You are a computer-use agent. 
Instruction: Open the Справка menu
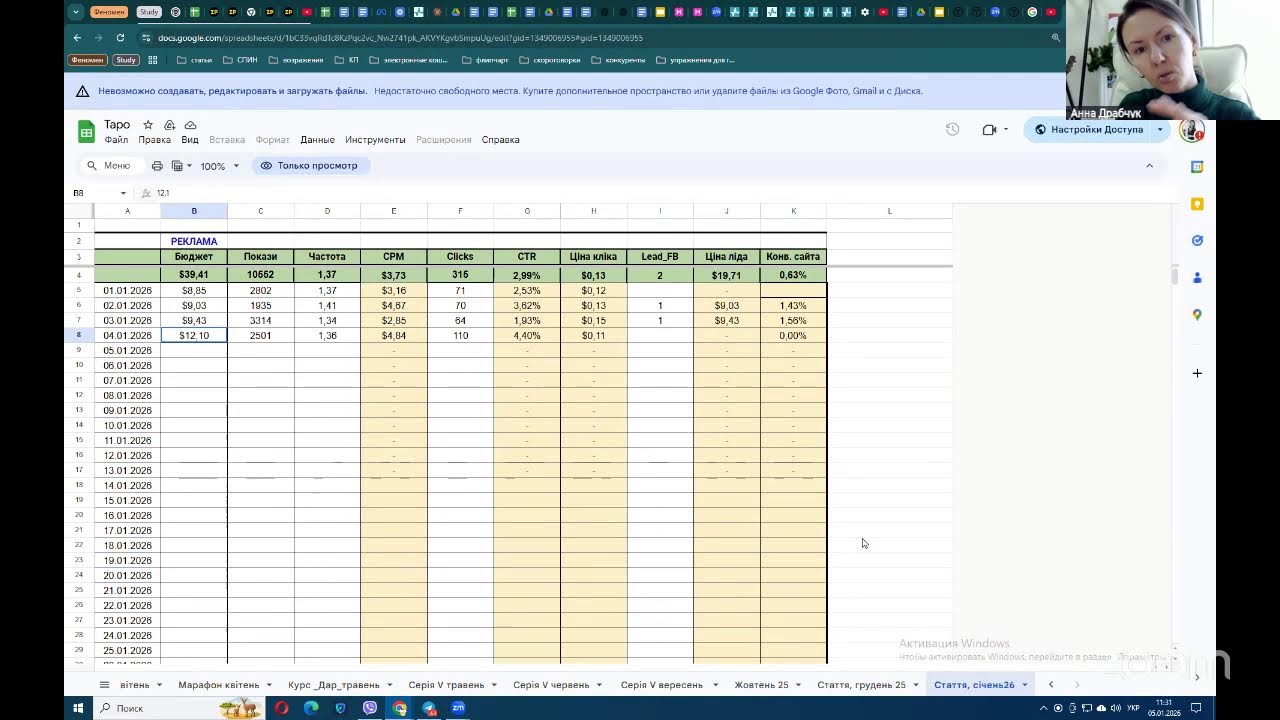[x=500, y=140]
